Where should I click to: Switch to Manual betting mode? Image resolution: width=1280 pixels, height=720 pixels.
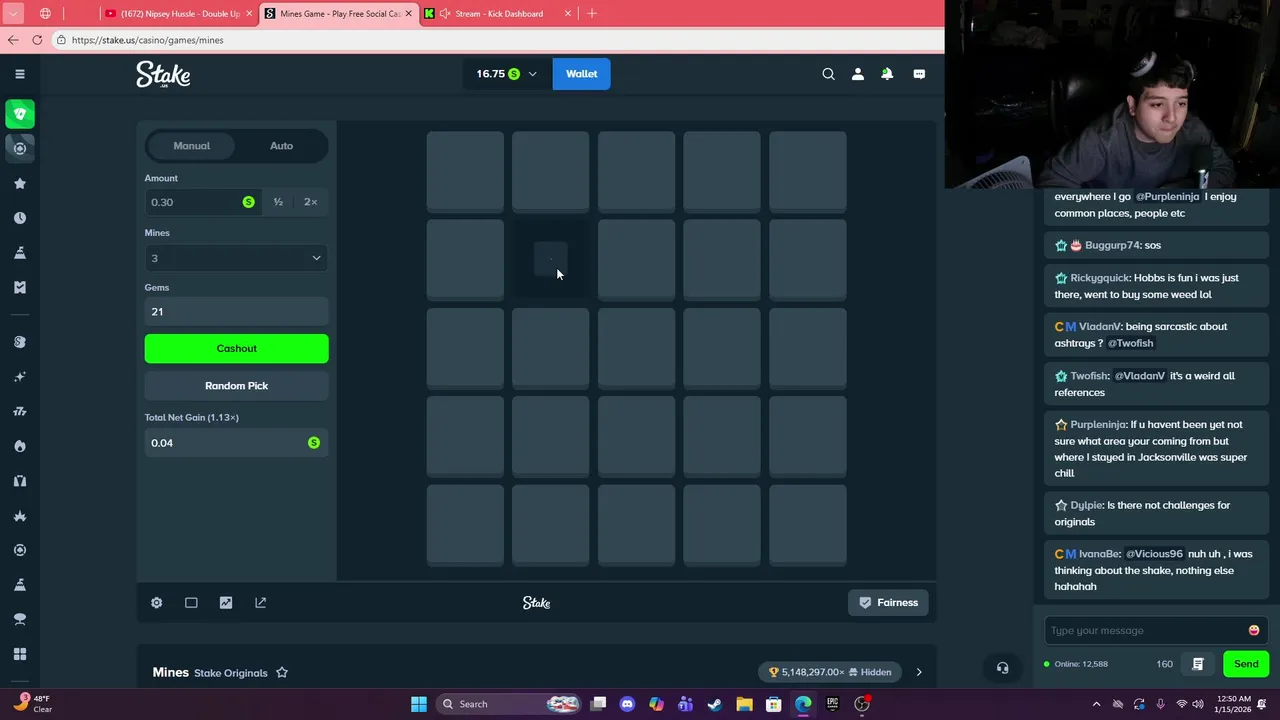(x=192, y=146)
